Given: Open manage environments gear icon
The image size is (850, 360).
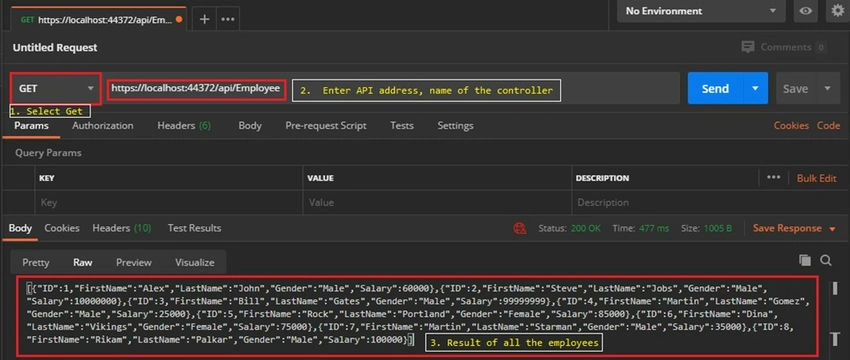Looking at the screenshot, I should [838, 11].
